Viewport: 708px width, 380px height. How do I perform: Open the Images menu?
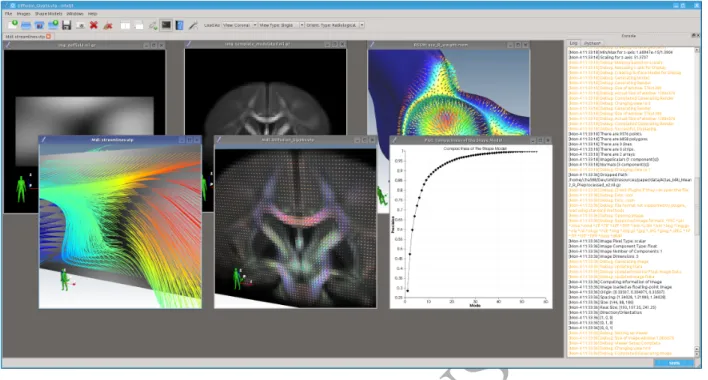(23, 14)
